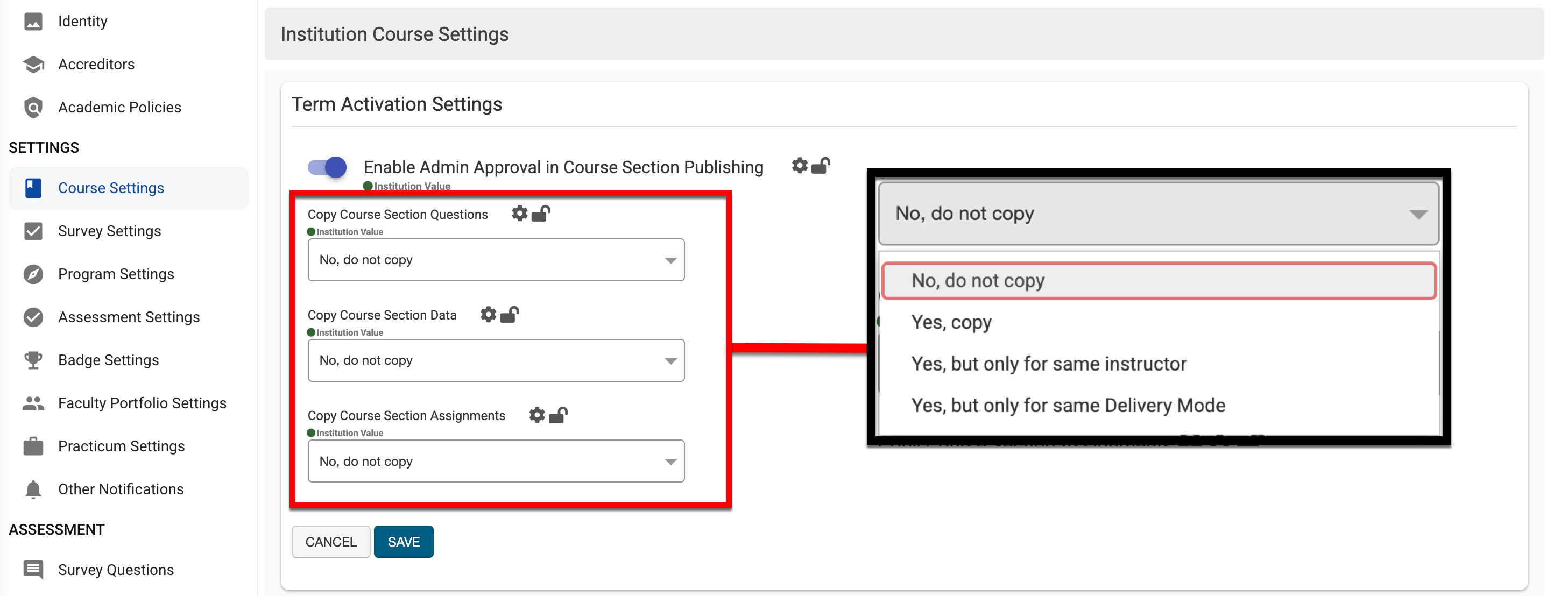Click the unlock padlock next to Copy Course Section Data
The height and width of the screenshot is (596, 1568).
point(510,314)
